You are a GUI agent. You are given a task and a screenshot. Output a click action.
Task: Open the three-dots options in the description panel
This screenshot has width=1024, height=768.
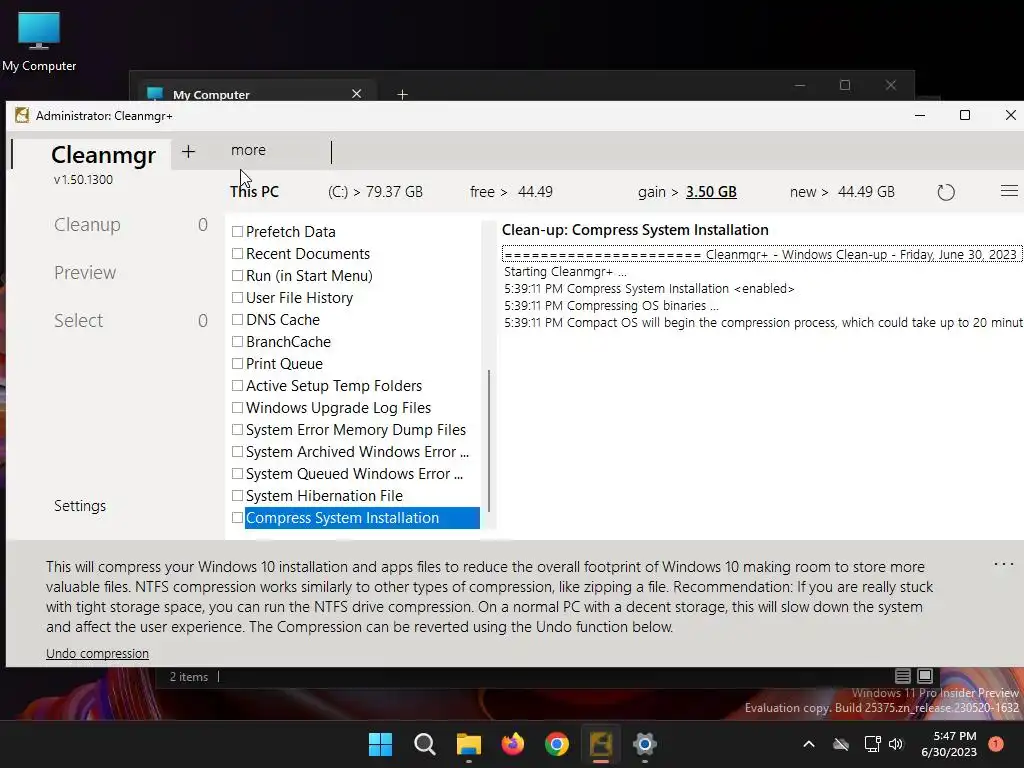click(x=1004, y=564)
